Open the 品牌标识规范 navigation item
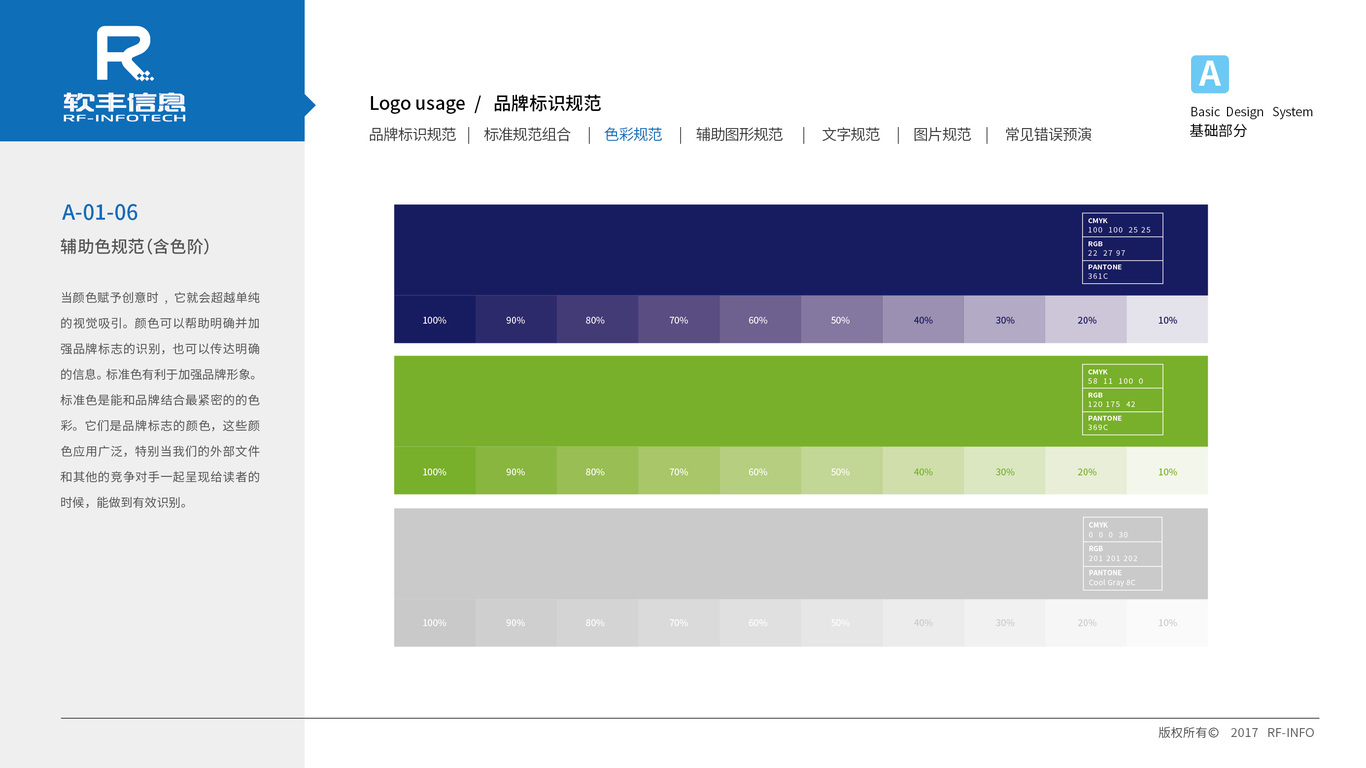This screenshot has height=768, width=1366. coord(412,135)
